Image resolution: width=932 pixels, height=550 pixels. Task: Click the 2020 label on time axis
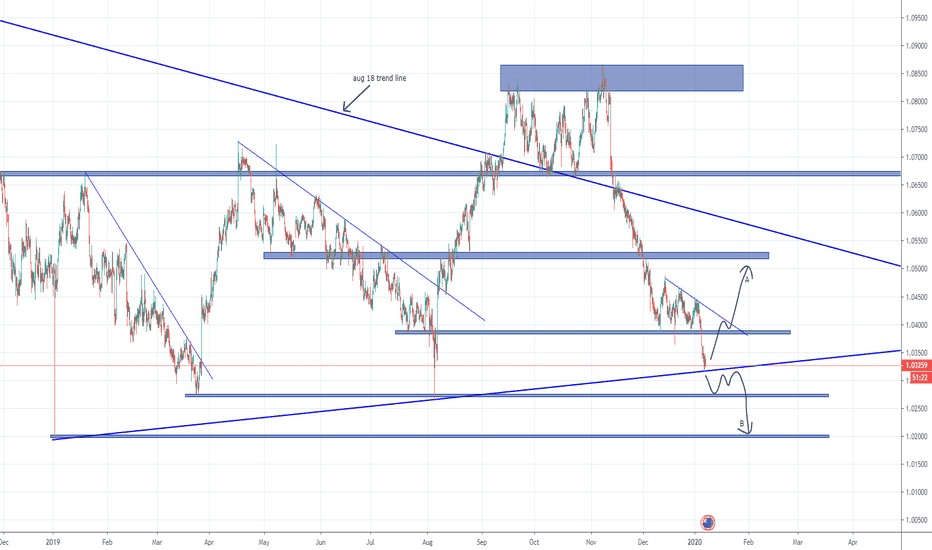(695, 542)
